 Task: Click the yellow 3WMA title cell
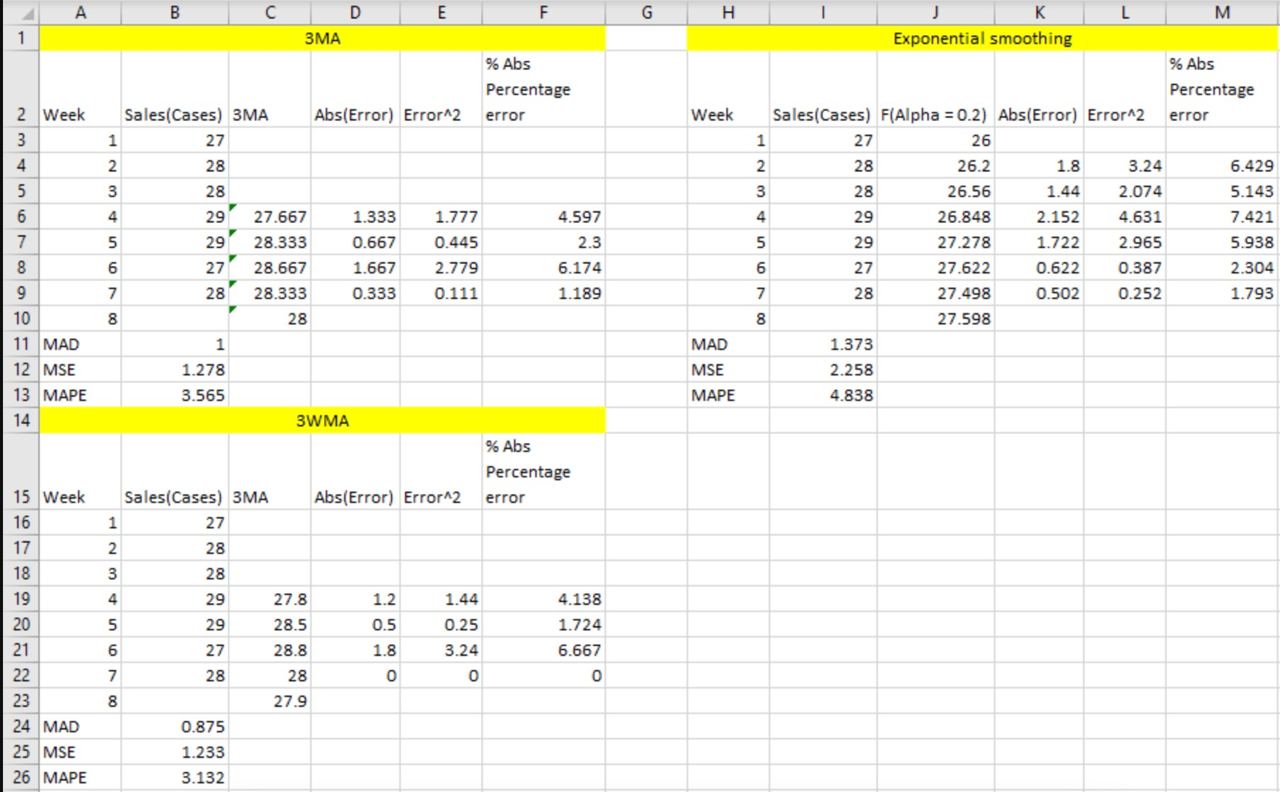point(323,421)
